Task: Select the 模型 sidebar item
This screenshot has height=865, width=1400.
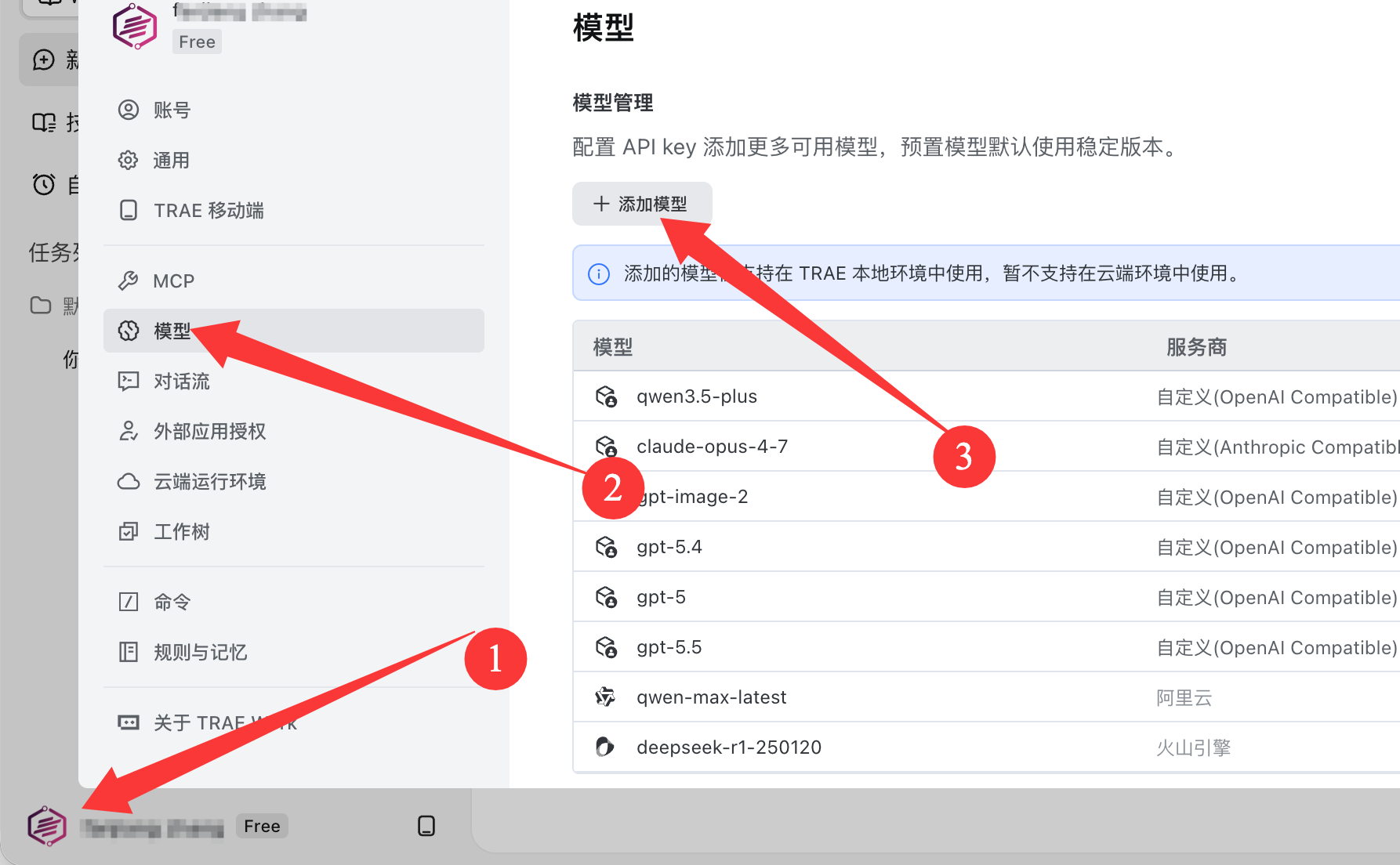Action: click(x=294, y=331)
